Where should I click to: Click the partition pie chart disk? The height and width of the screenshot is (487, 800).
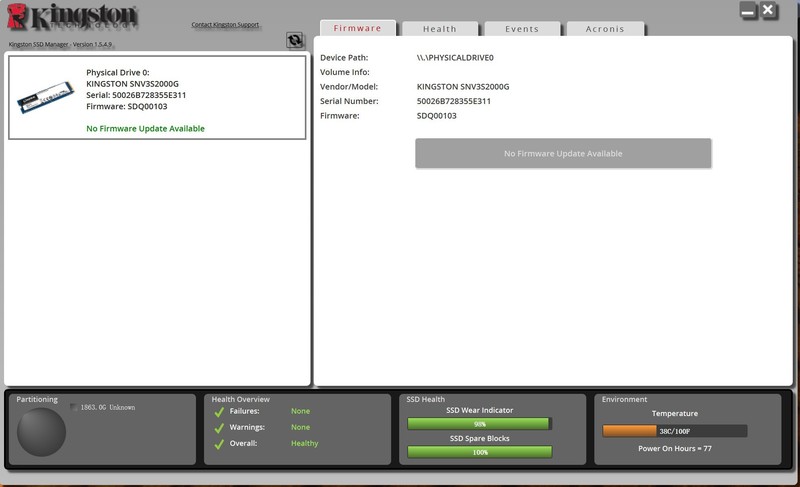pyautogui.click(x=41, y=432)
